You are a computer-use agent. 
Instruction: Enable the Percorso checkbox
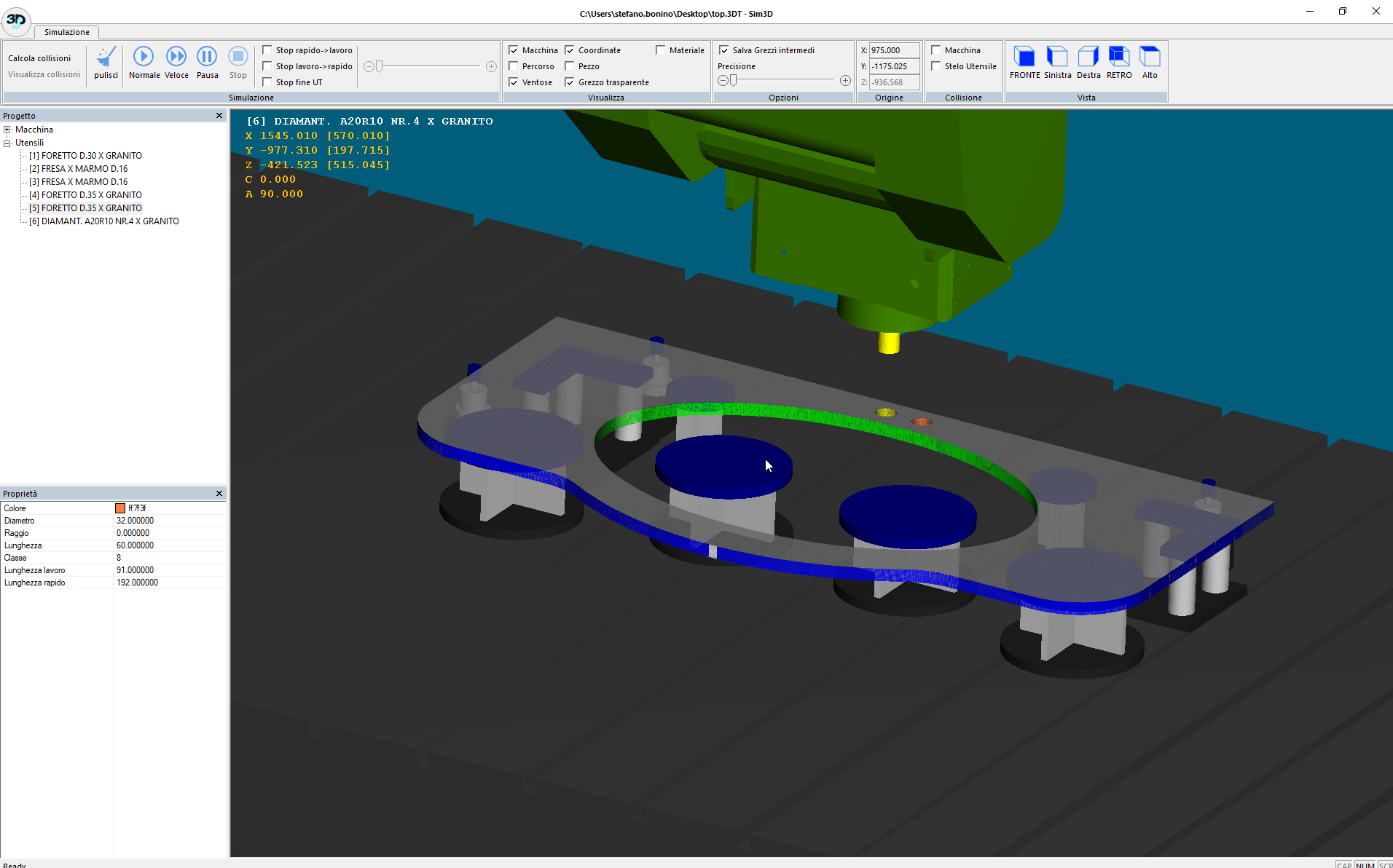[514, 66]
